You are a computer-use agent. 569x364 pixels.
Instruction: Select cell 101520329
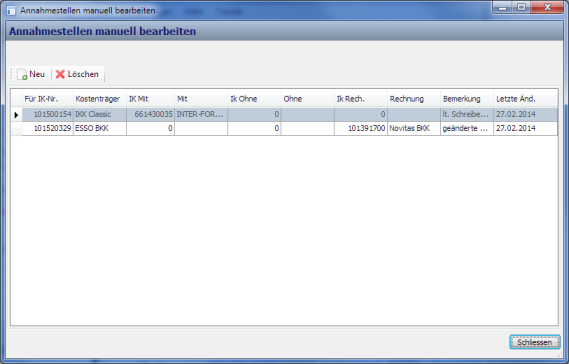pos(48,128)
